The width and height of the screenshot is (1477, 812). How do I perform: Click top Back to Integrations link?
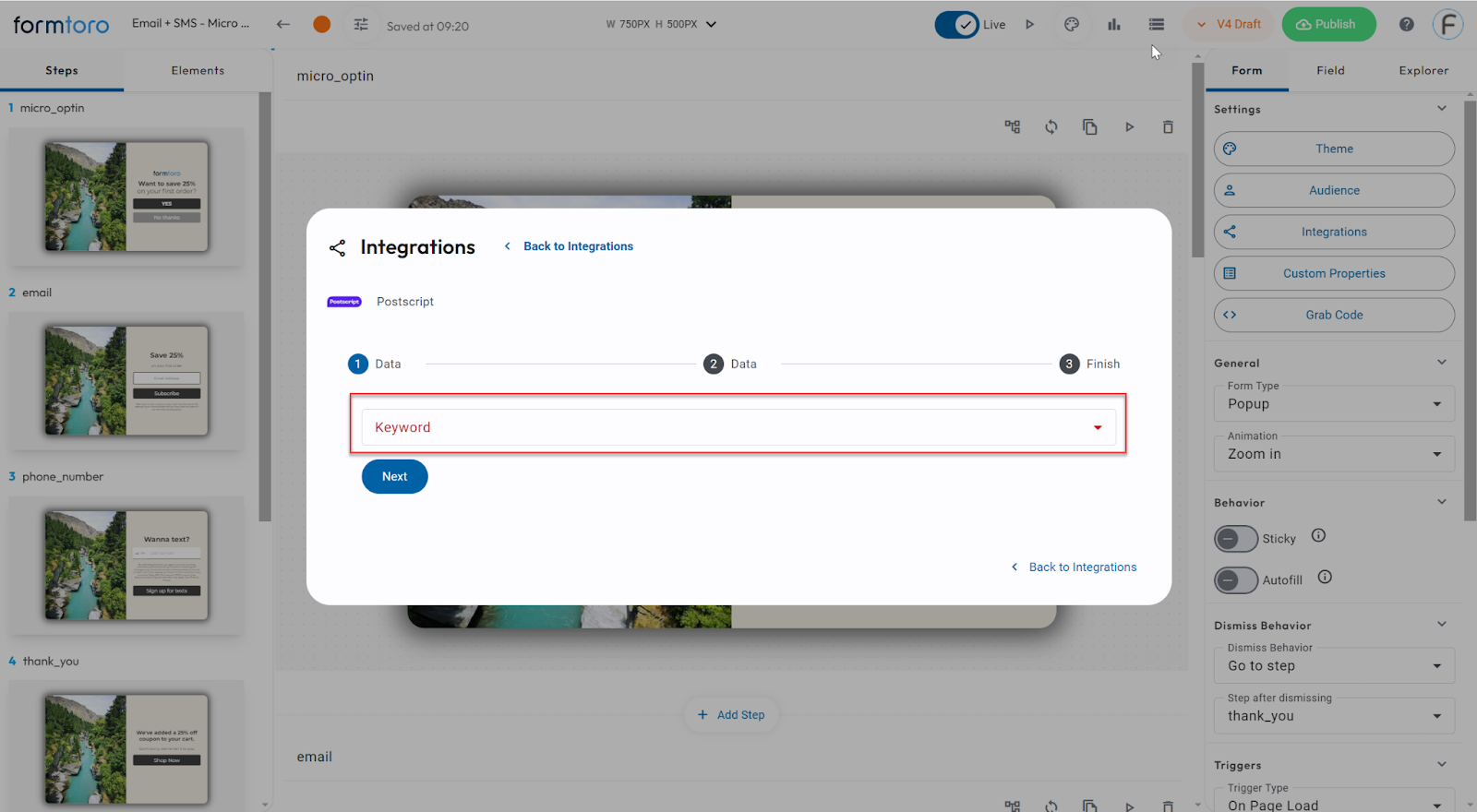[570, 246]
